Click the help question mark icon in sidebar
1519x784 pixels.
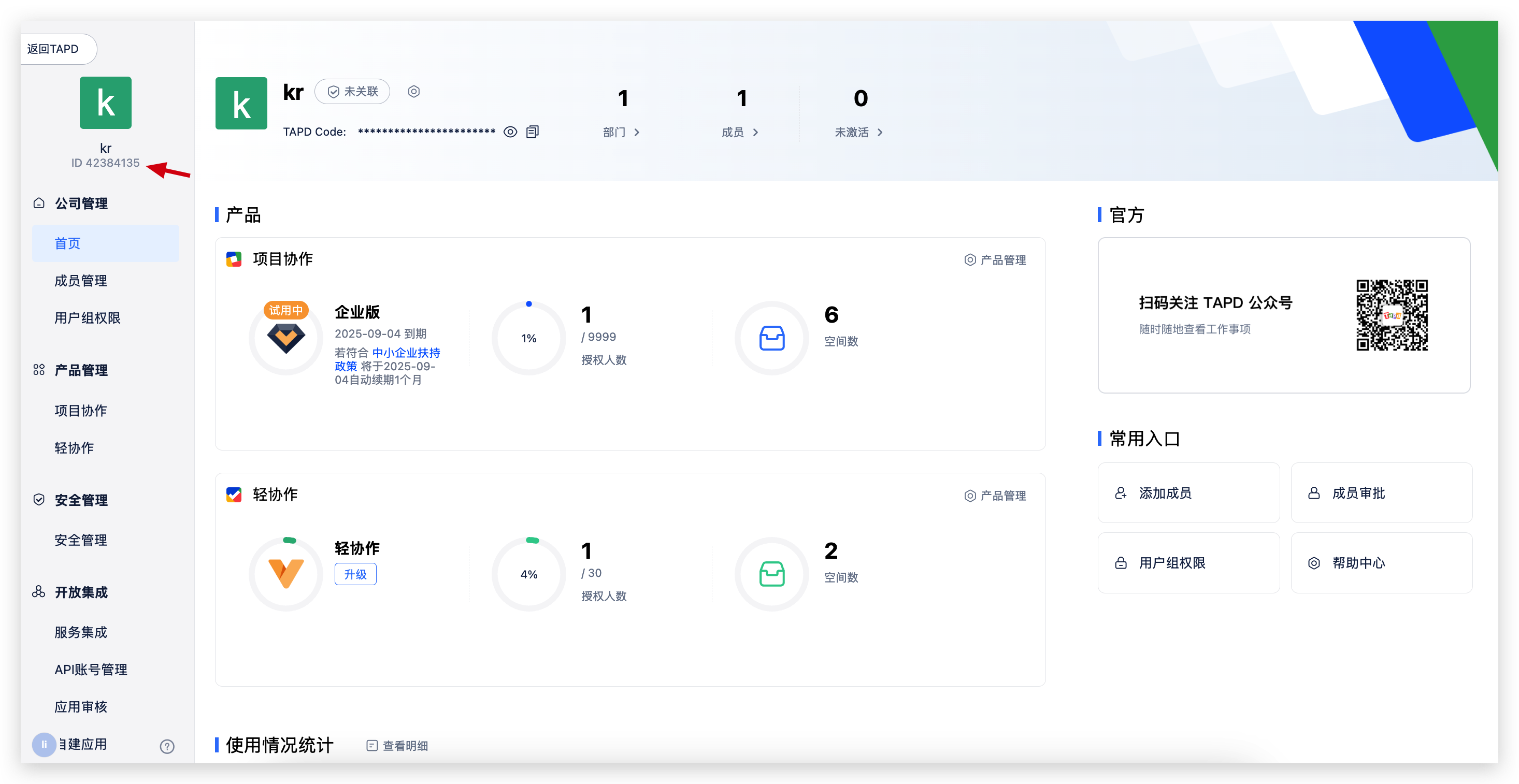[167, 746]
